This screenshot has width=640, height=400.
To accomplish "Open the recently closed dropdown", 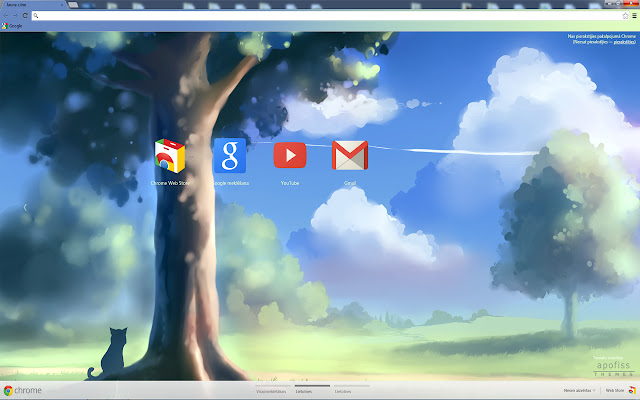I will 579,391.
